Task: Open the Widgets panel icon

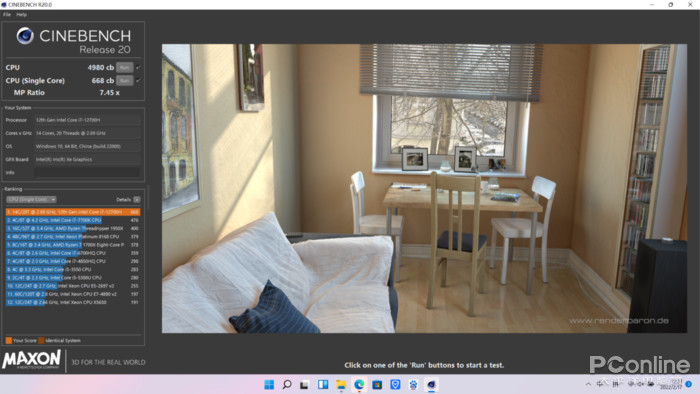Action: click(323, 384)
